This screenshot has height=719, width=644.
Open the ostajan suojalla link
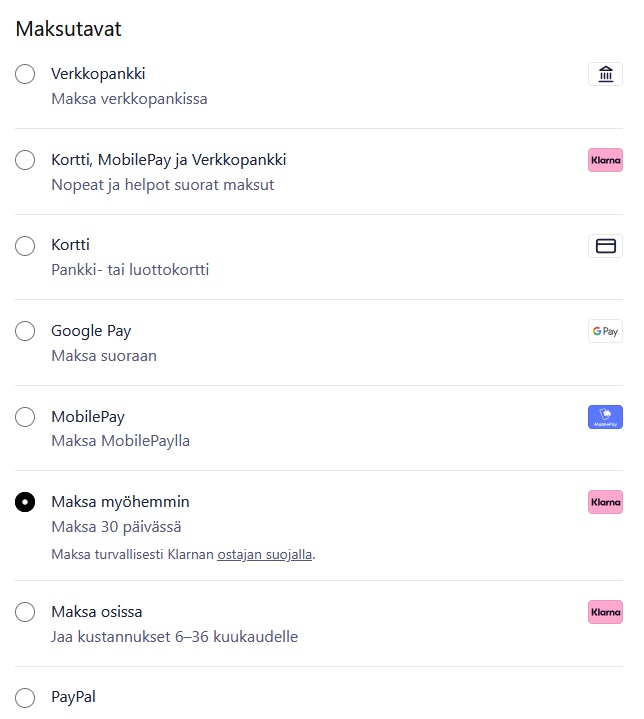tap(264, 554)
